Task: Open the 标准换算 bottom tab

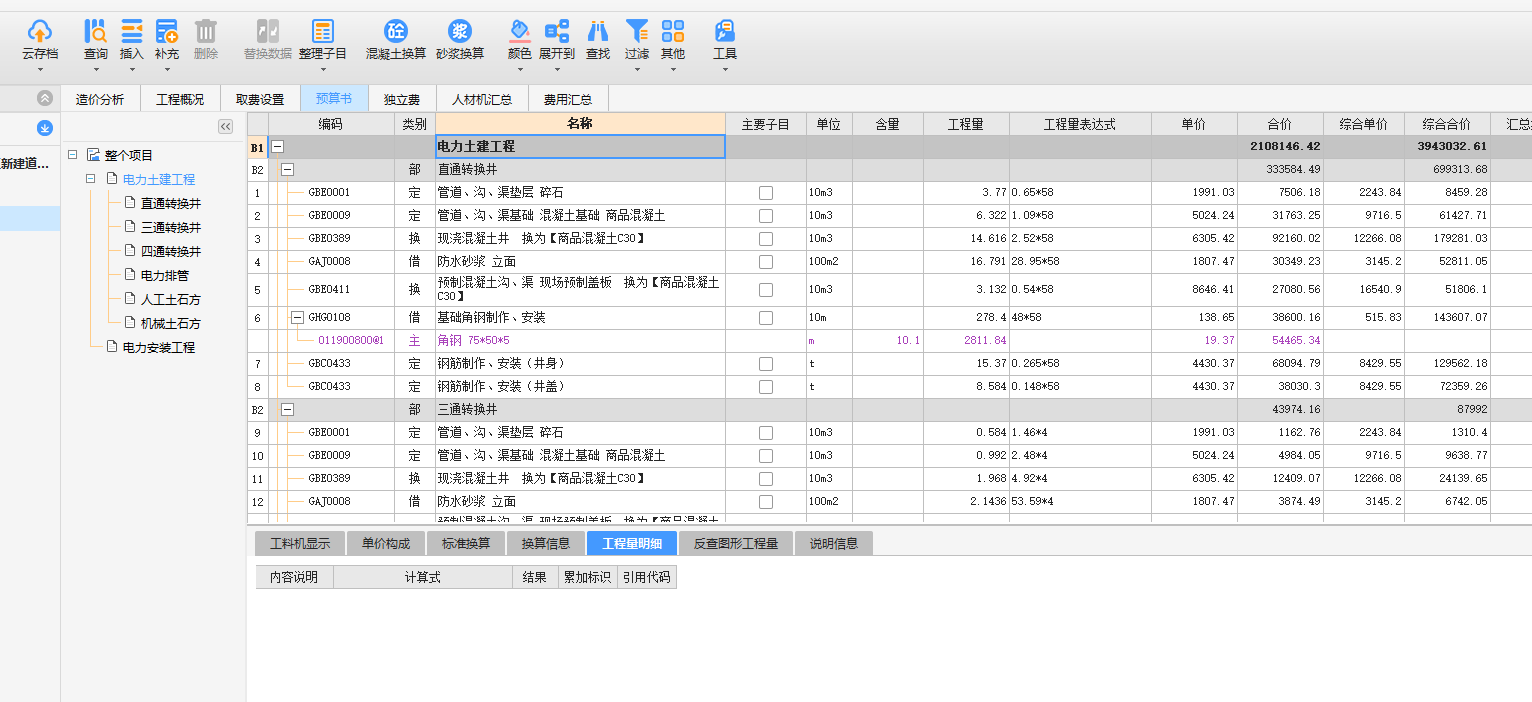Action: 466,544
